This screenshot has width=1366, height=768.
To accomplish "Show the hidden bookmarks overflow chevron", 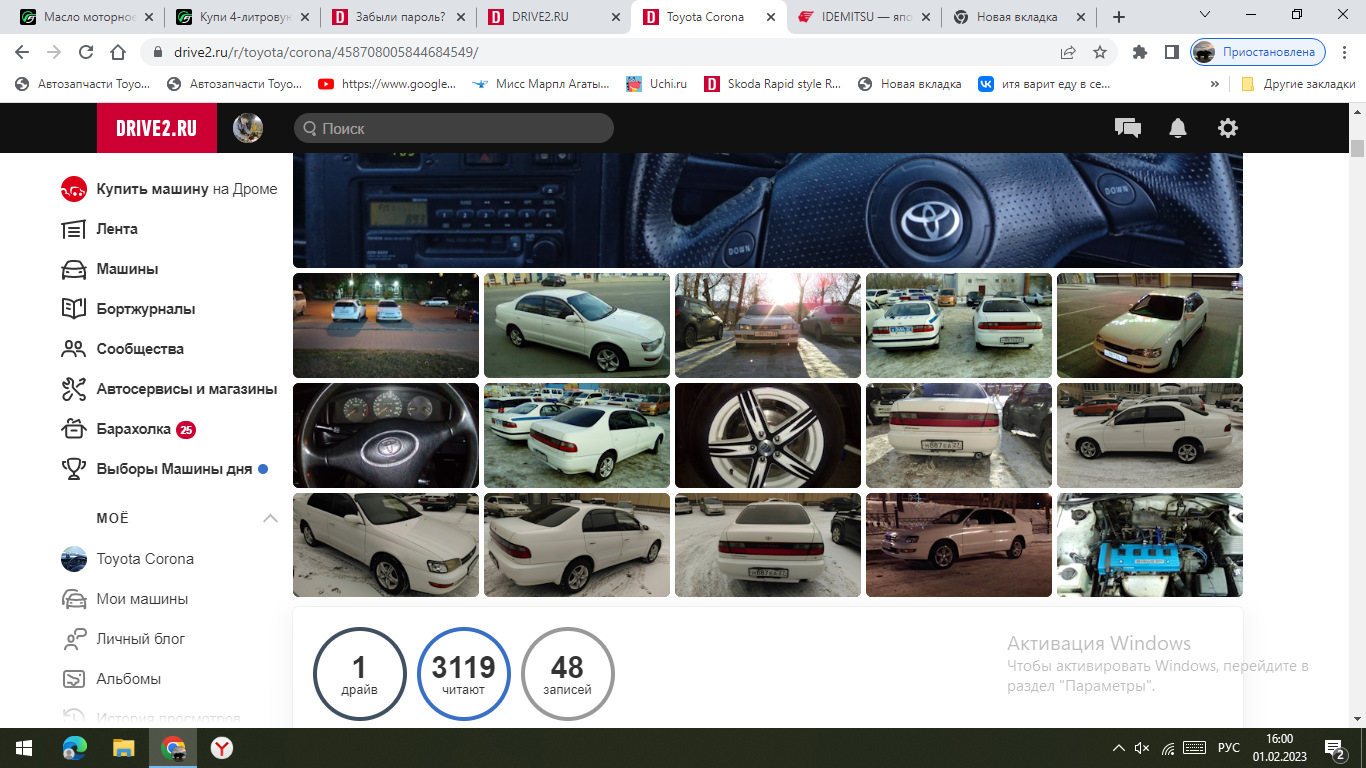I will [x=1215, y=85].
